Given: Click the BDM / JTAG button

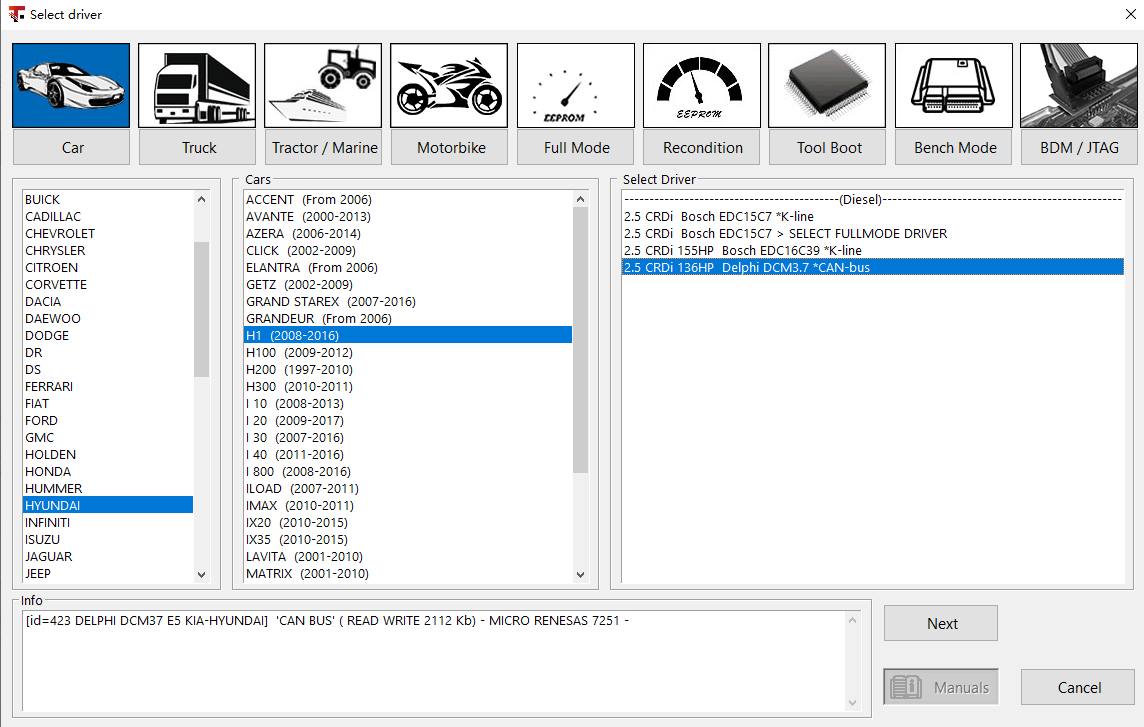Looking at the screenshot, I should (1080, 147).
